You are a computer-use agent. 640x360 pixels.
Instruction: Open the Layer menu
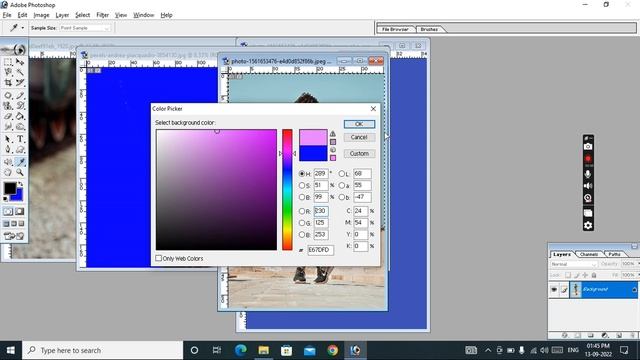(x=62, y=15)
